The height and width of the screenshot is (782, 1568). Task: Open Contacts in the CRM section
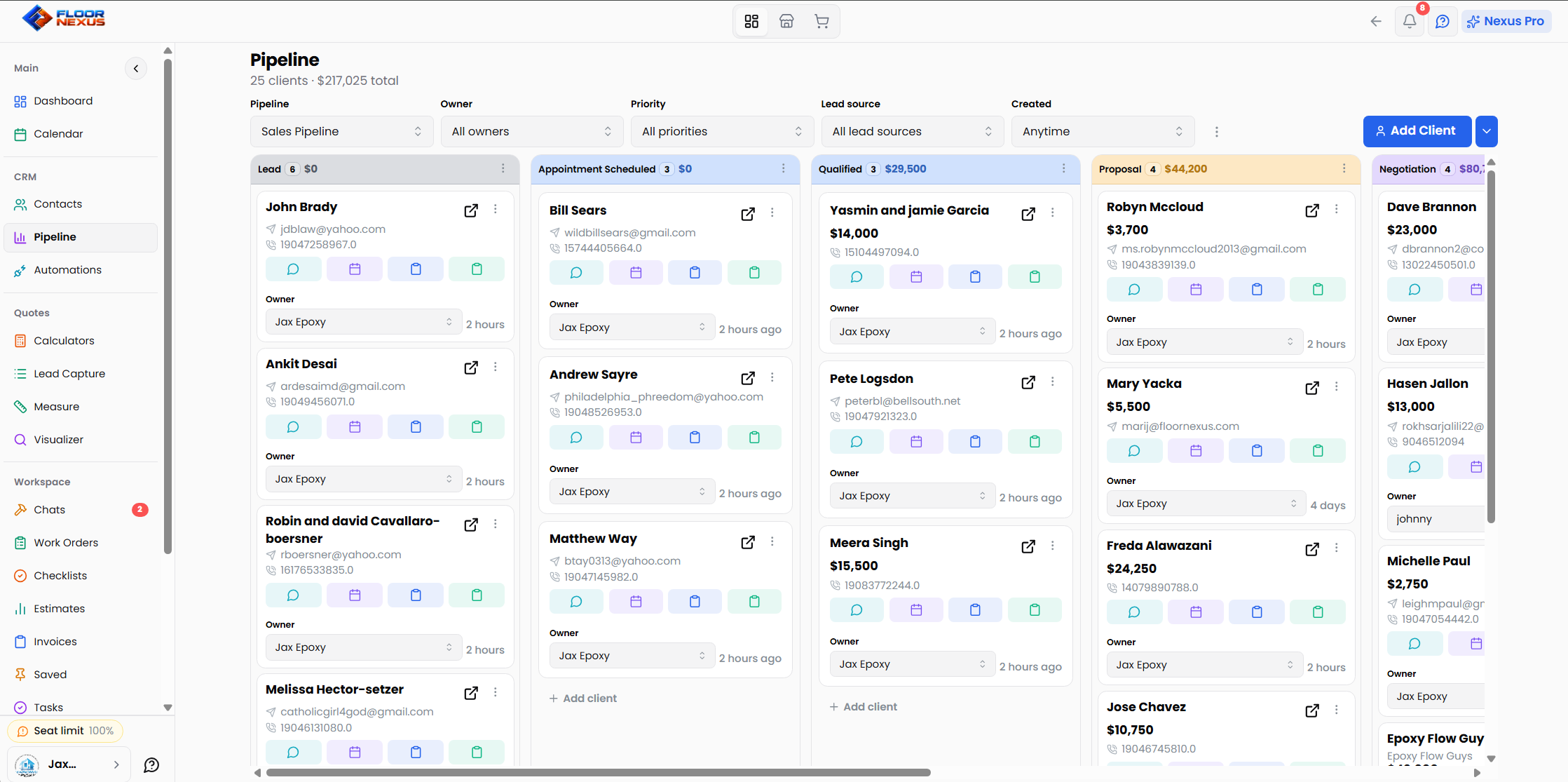tap(81, 204)
